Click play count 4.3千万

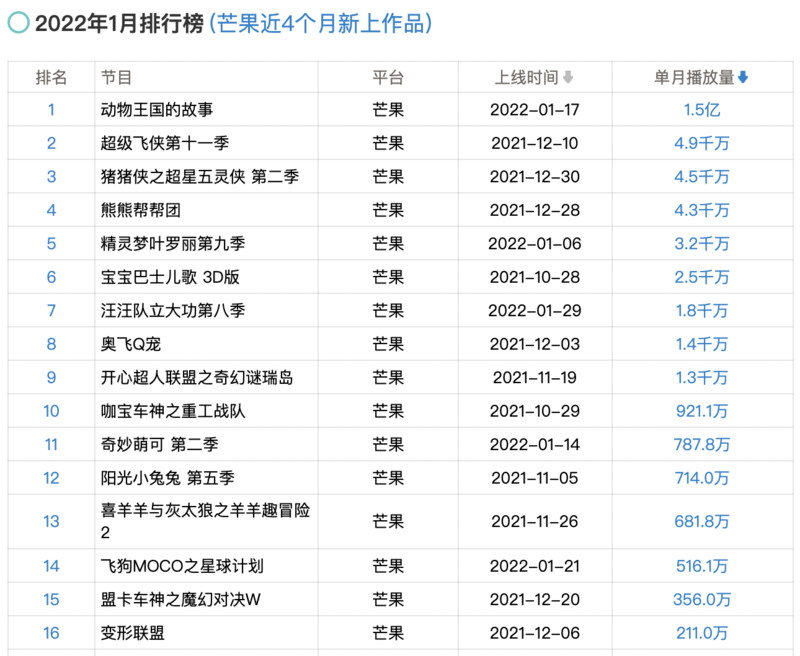(x=702, y=210)
